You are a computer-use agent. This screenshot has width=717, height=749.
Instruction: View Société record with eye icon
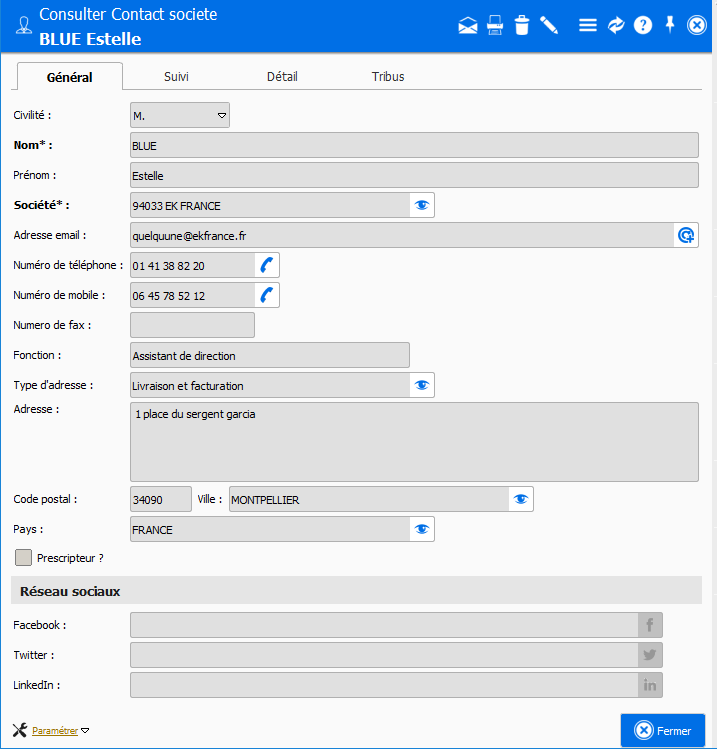(x=422, y=205)
